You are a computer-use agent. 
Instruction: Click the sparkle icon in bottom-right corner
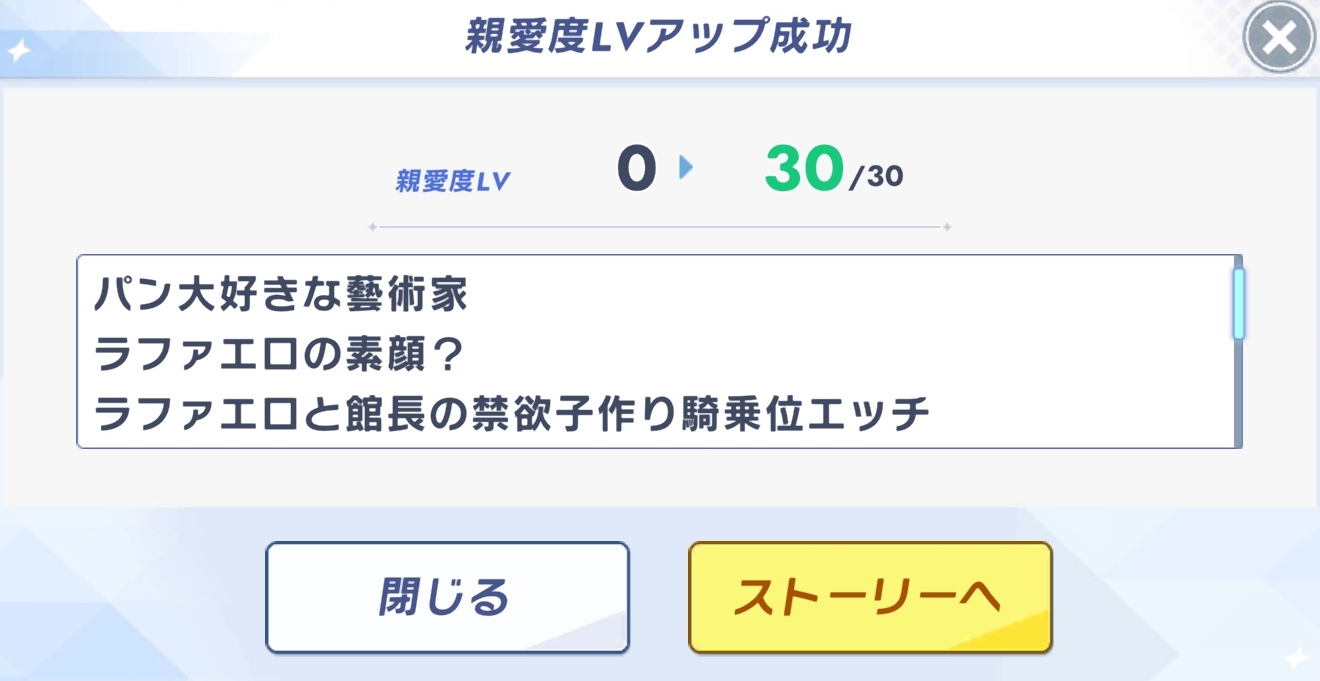pos(1296,657)
